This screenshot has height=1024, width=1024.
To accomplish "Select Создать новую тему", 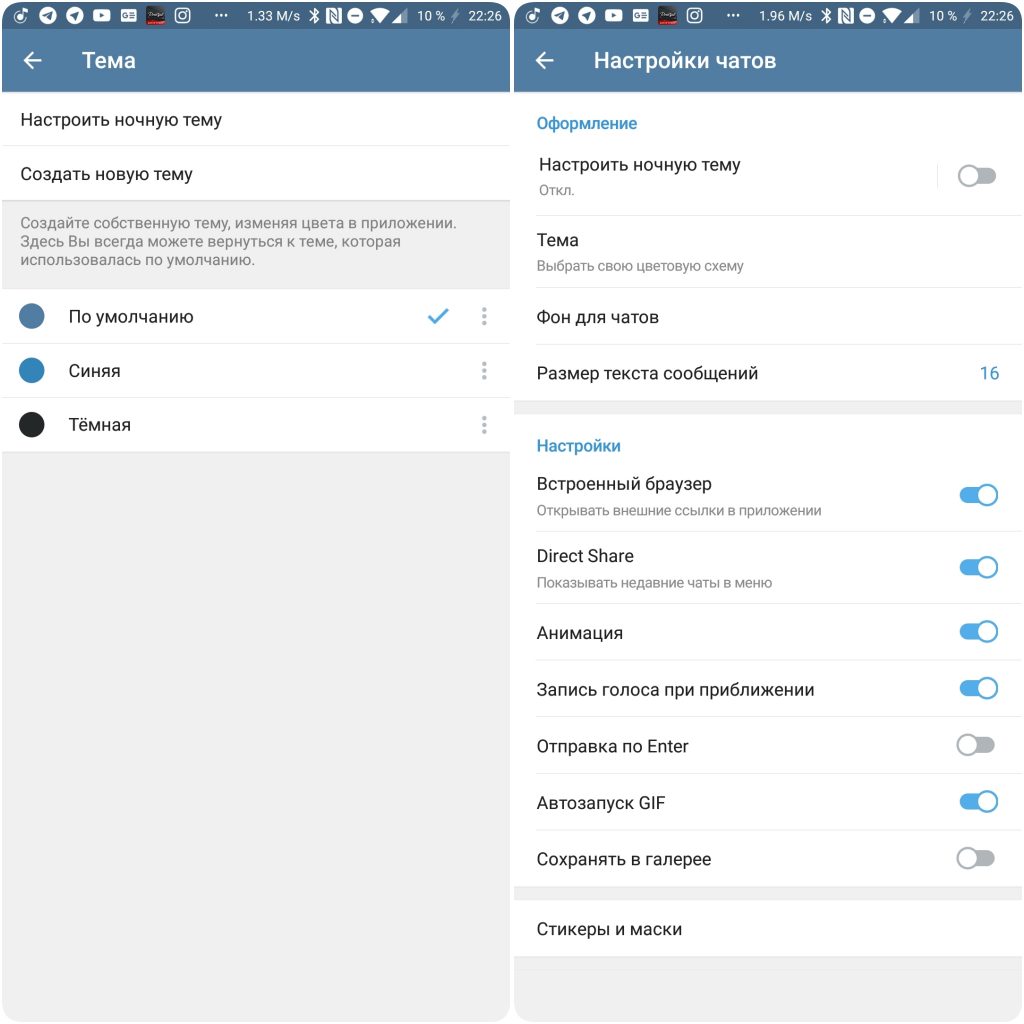I will [x=256, y=174].
